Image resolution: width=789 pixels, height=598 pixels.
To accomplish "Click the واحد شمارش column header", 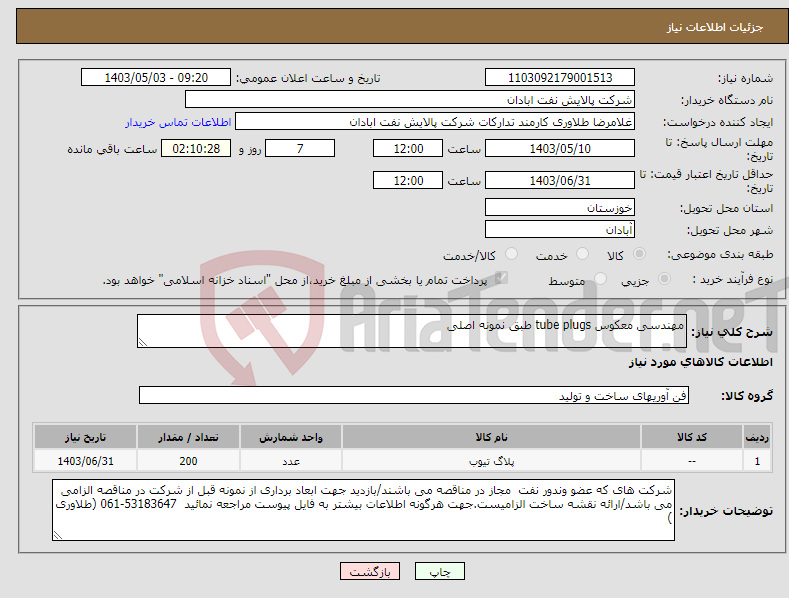I will coord(291,437).
